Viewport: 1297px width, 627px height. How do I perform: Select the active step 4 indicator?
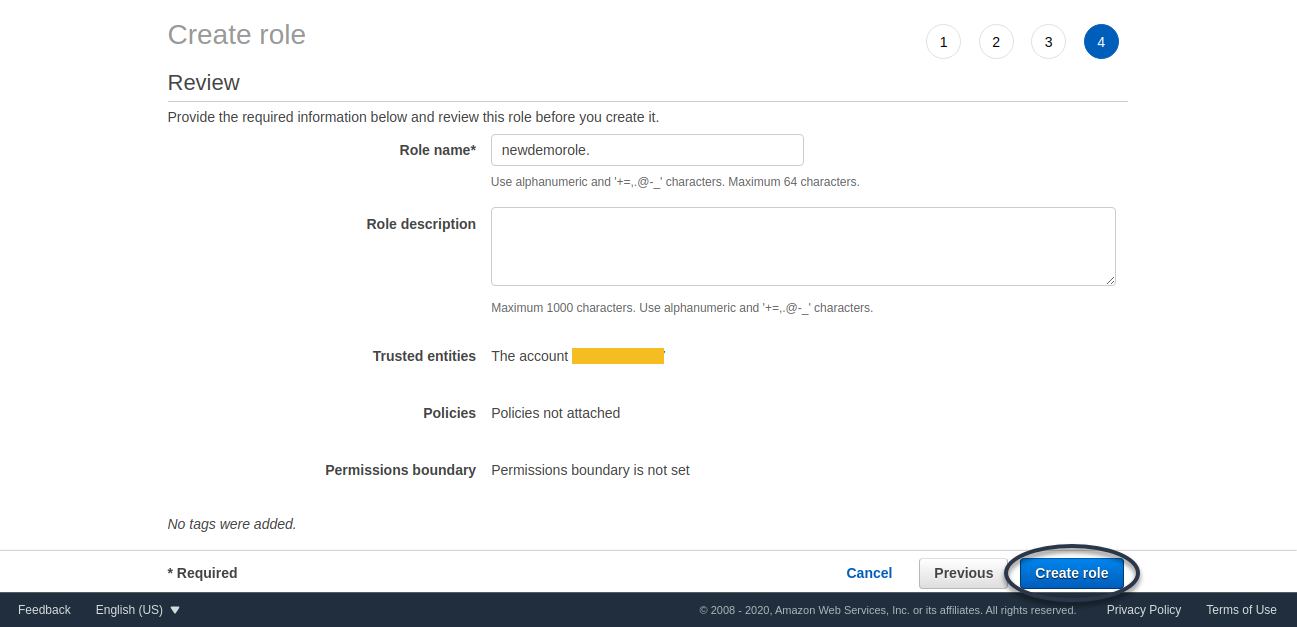[1101, 42]
